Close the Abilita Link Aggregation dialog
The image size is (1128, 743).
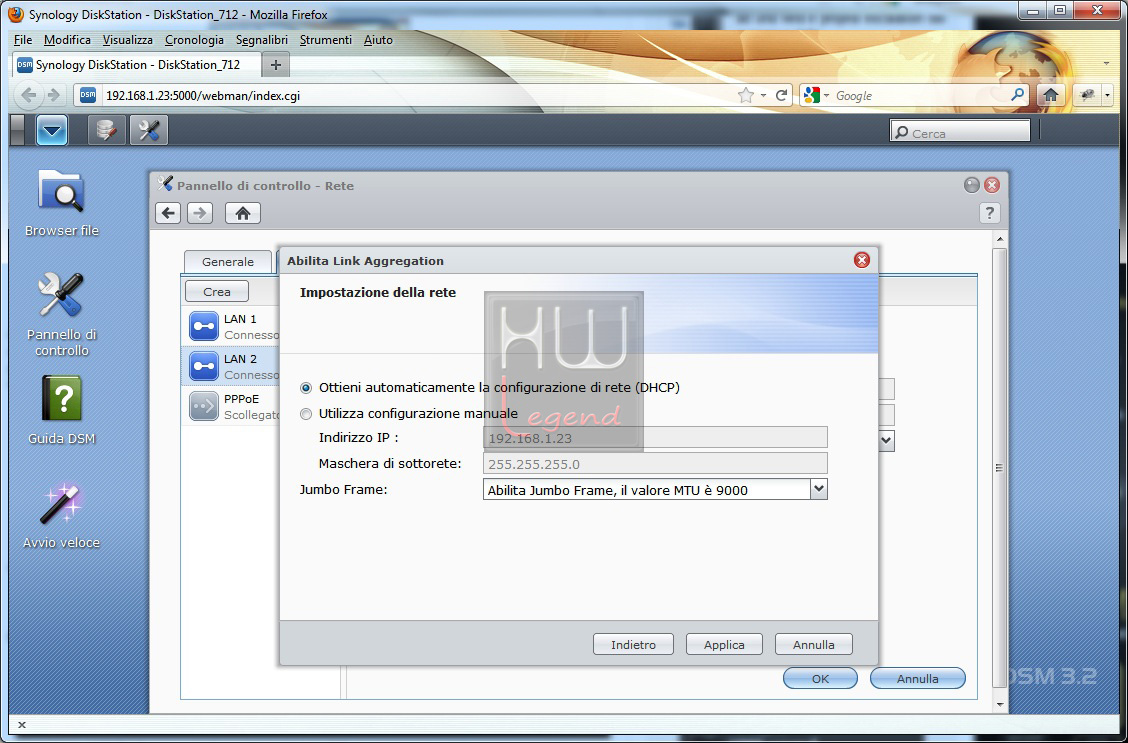[862, 260]
